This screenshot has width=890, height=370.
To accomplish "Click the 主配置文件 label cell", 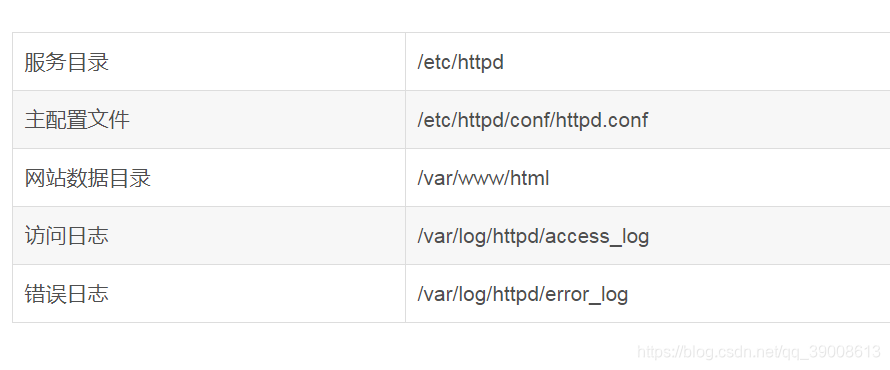I will (x=209, y=120).
